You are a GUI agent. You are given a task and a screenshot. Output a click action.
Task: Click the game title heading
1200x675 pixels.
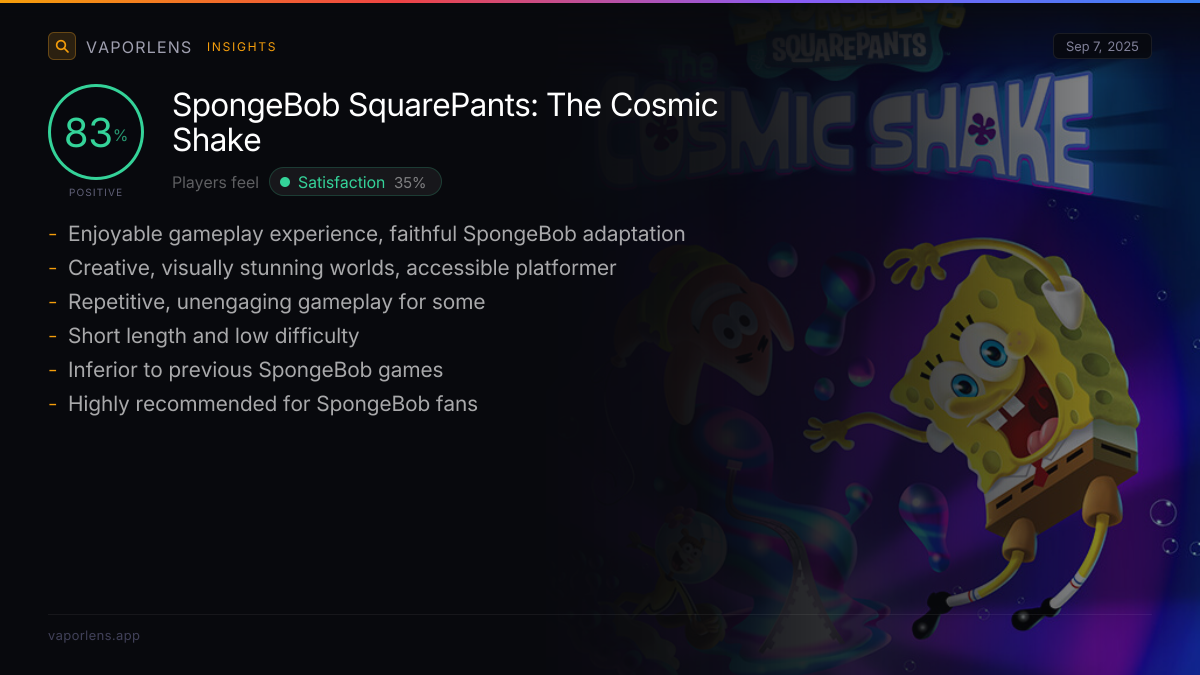pos(445,122)
